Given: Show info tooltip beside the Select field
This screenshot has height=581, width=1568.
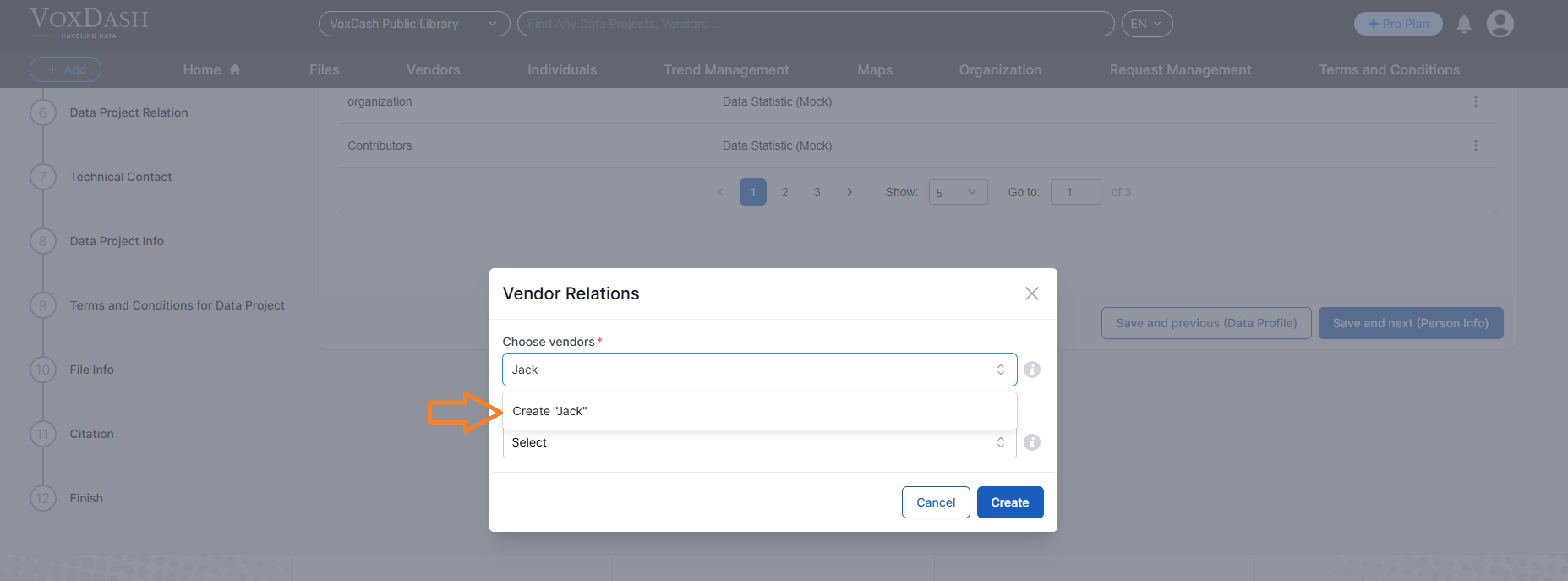Looking at the screenshot, I should (x=1032, y=442).
